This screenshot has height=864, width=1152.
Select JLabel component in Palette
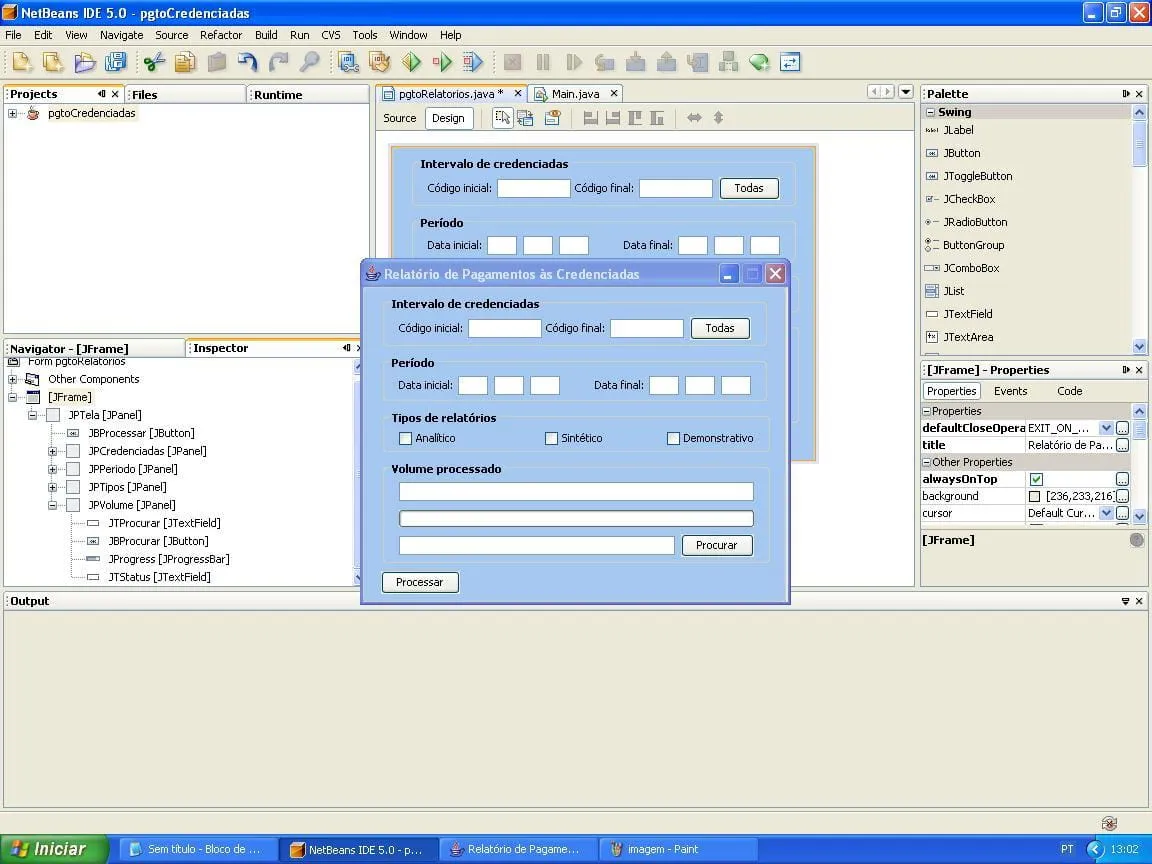pyautogui.click(x=957, y=130)
